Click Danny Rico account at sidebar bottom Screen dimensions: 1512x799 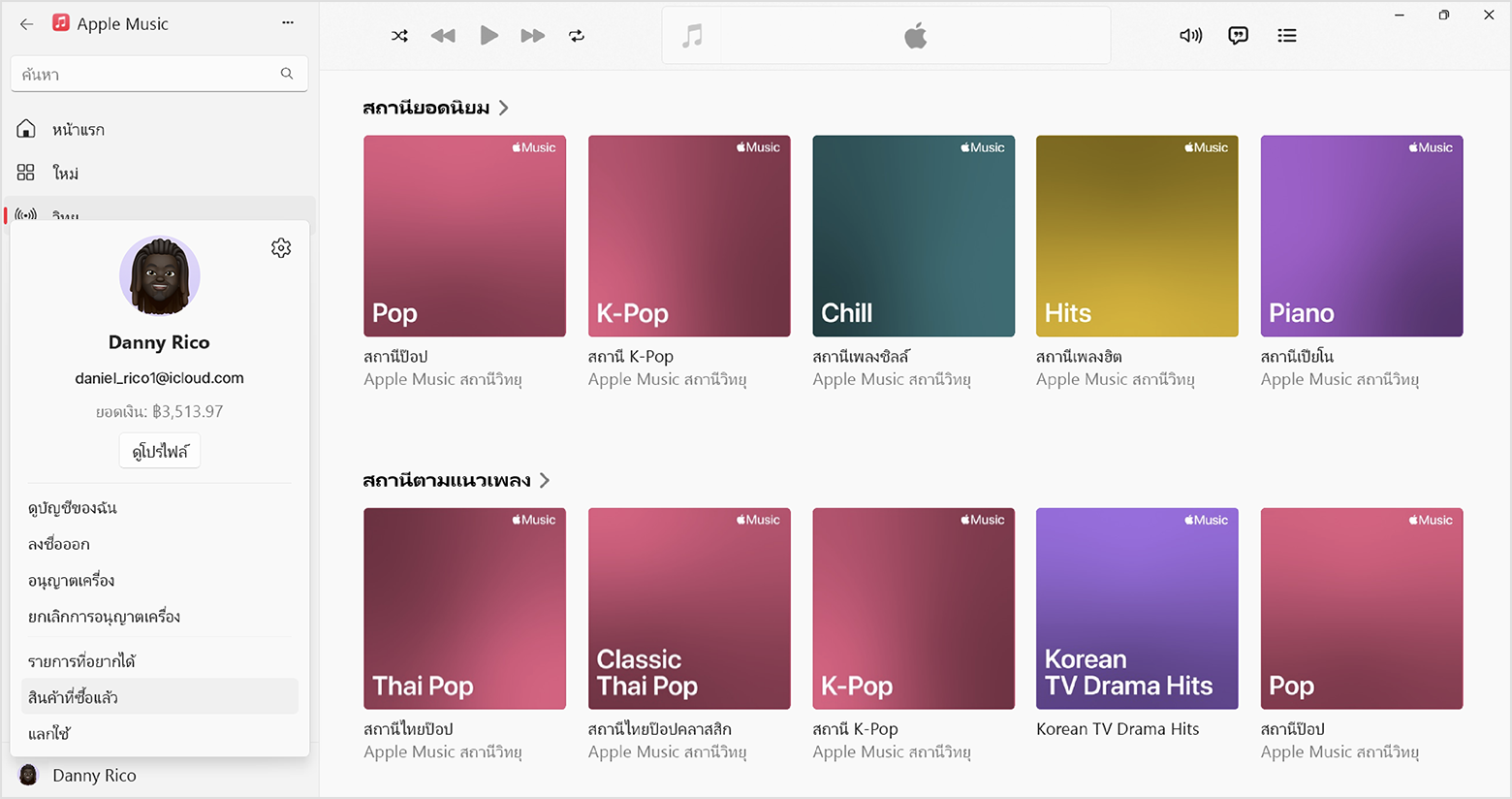(x=159, y=776)
